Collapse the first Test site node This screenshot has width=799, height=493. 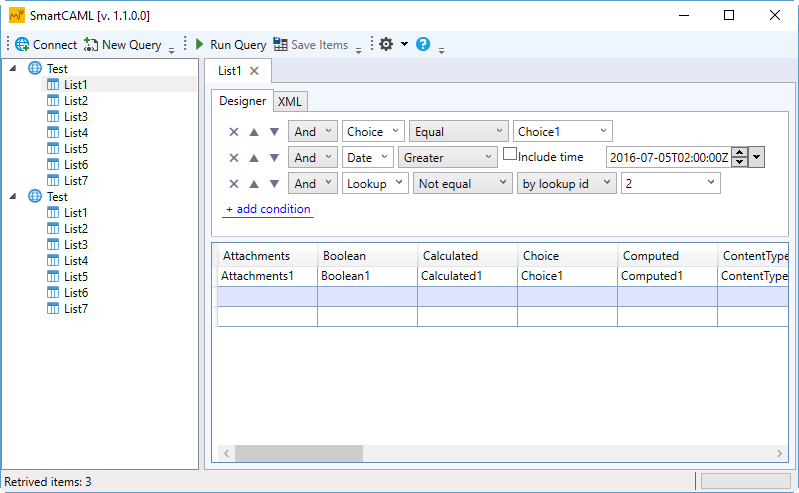[13, 68]
